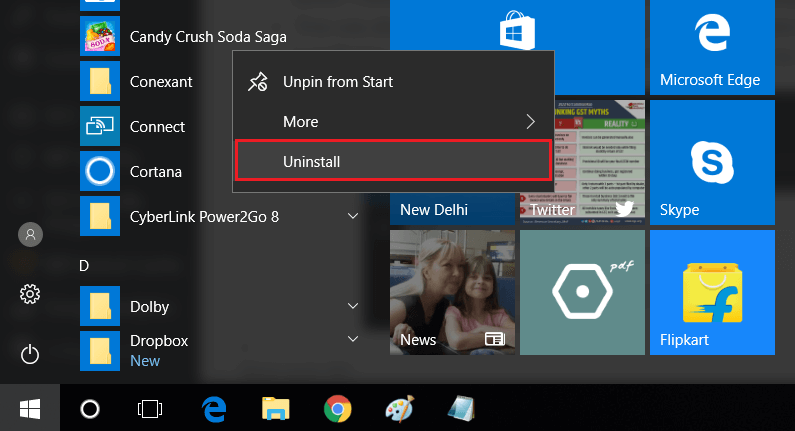Click the CyberLink Power2Go 8 folder icon
This screenshot has width=795, height=431.
click(x=100, y=217)
